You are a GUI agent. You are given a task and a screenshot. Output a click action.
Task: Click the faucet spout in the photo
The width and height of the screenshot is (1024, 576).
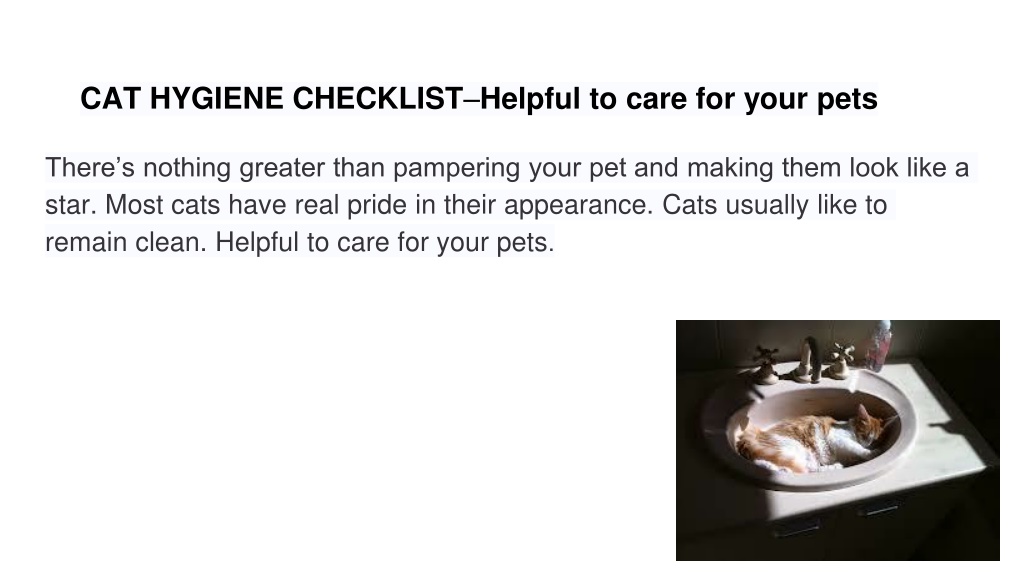click(811, 358)
